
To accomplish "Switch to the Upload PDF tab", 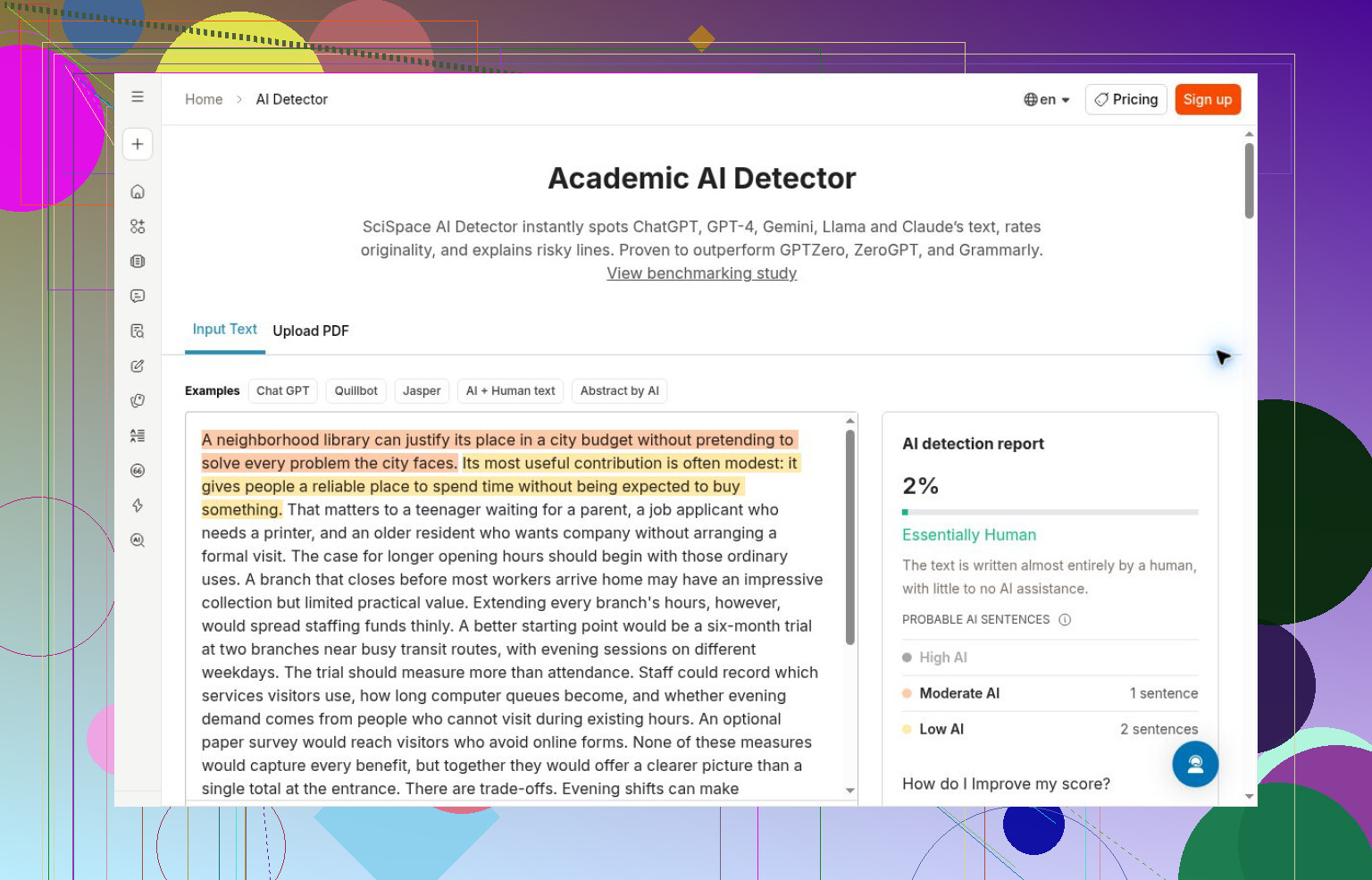I will coord(311,331).
